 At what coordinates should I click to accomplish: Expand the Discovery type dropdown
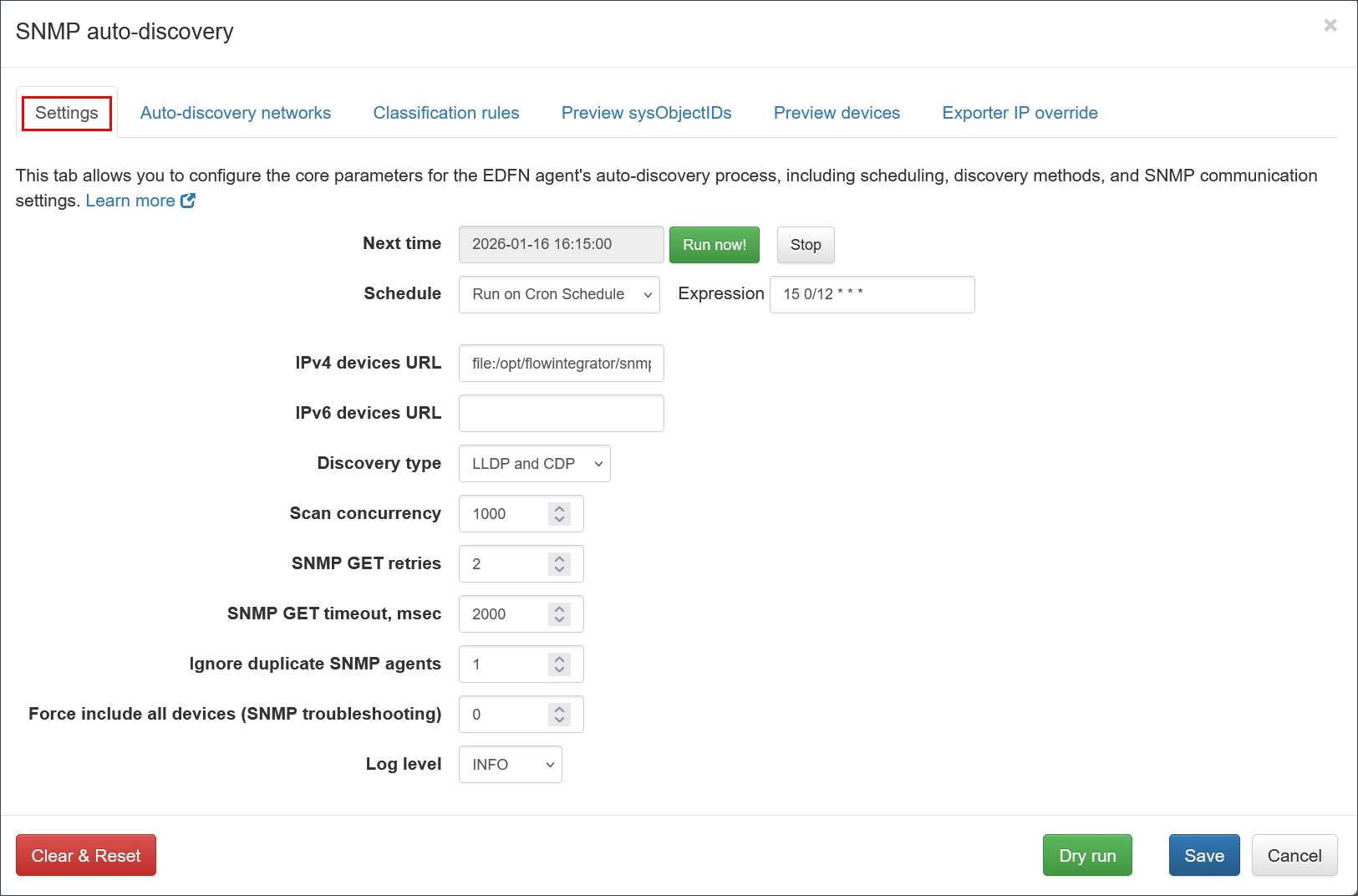coord(534,464)
